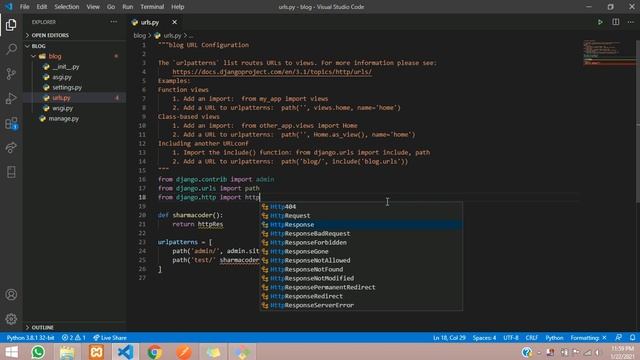
Task: Choose HttpResponseServerError suggestion
Action: pyautogui.click(x=362, y=305)
